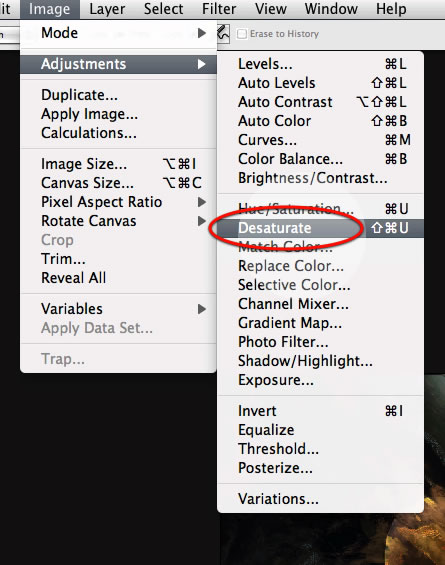Open the Image menu in menu bar
445x565 pixels.
click(x=49, y=9)
